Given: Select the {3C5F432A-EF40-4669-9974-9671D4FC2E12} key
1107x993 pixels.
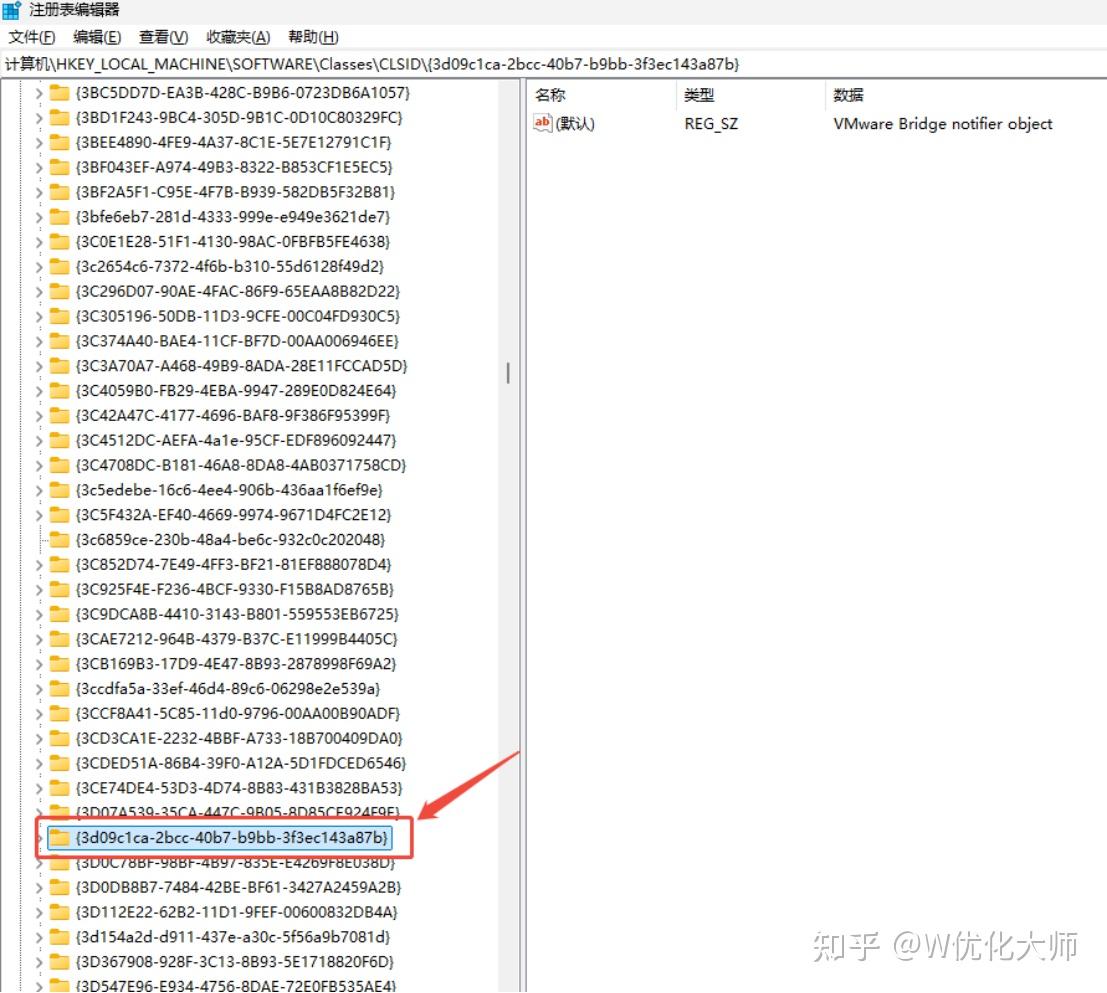Looking at the screenshot, I should click(234, 514).
